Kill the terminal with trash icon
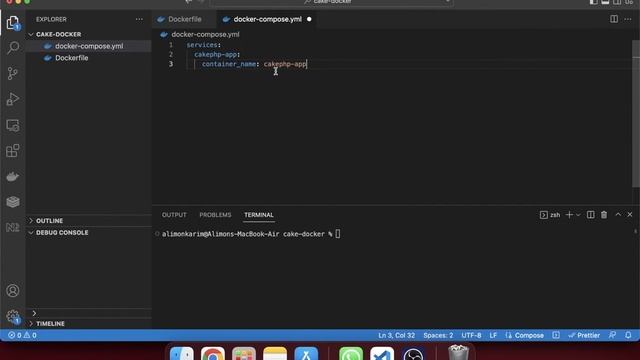Screen dimensions: 640x360 coord(604,215)
